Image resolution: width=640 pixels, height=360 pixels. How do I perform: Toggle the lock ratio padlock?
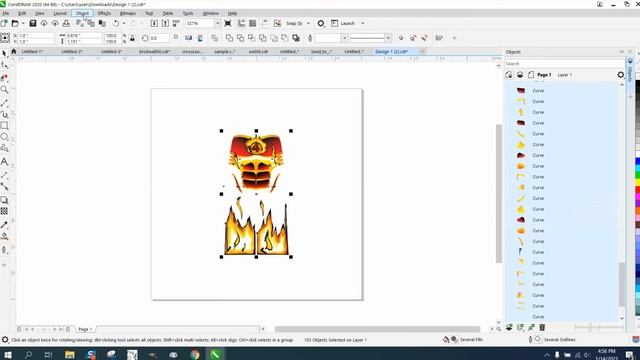[x=132, y=38]
